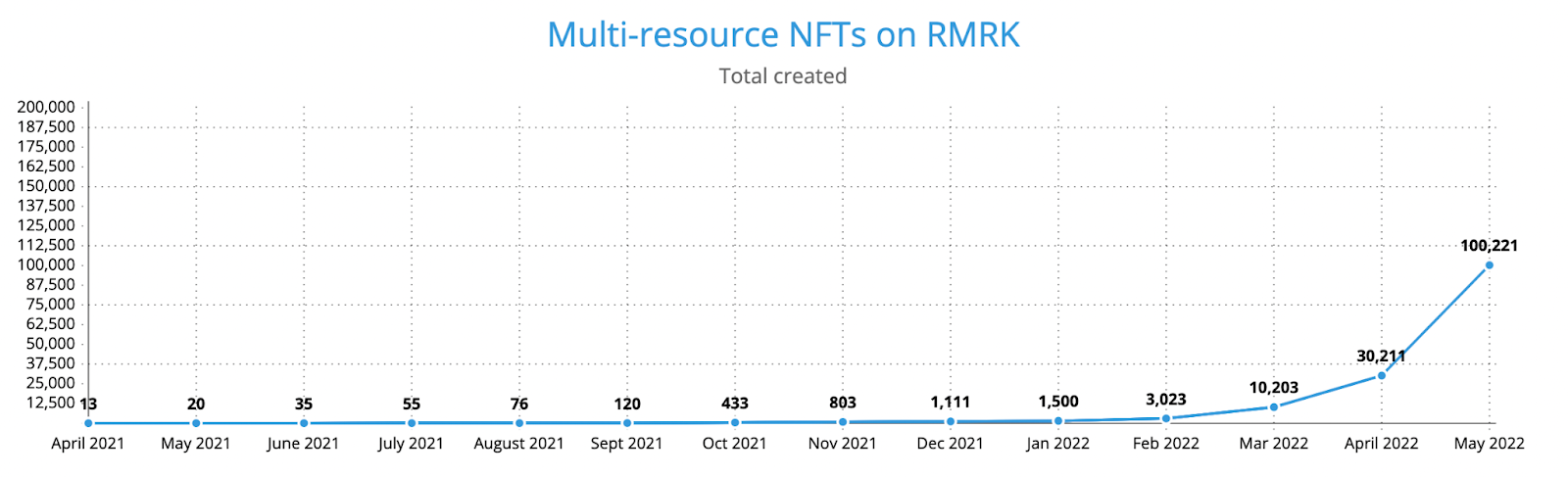Click the Dec 2021 data point 1,111
The height and width of the screenshot is (477, 1568).
pos(950,421)
